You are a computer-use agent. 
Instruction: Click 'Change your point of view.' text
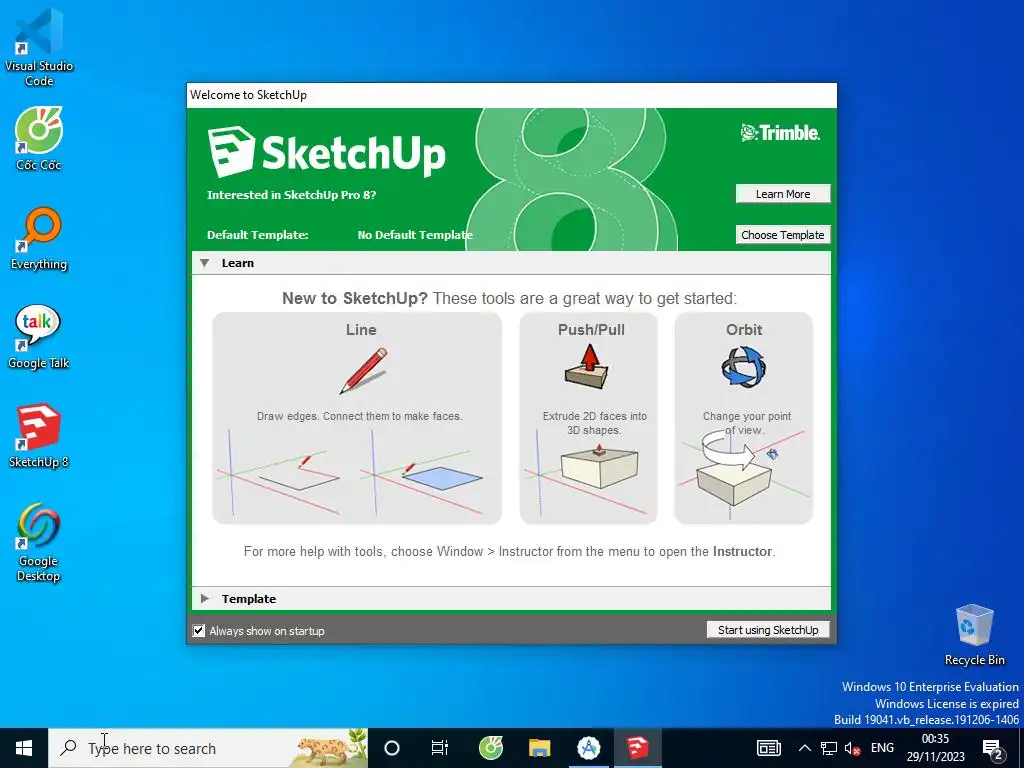pyautogui.click(x=746, y=423)
